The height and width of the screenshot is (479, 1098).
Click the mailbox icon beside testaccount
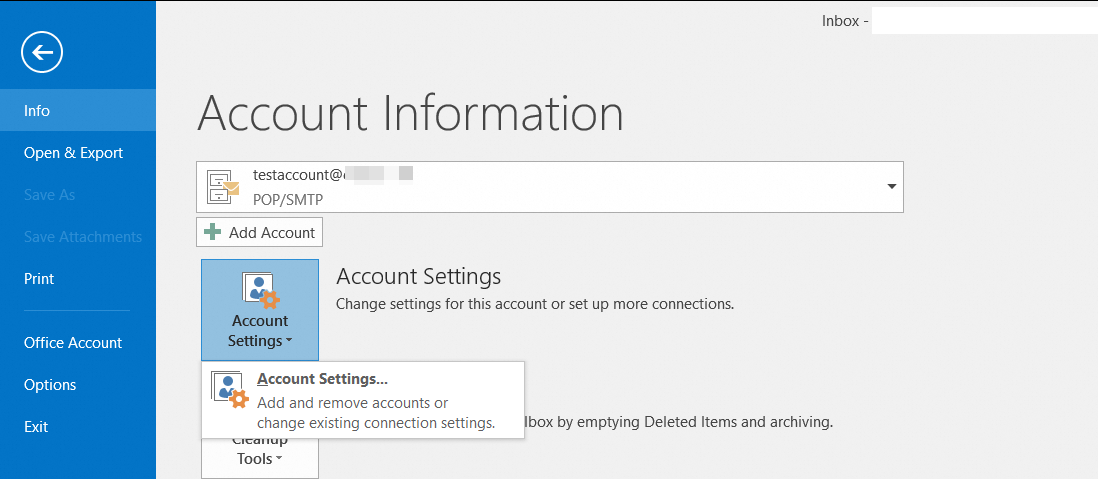223,187
